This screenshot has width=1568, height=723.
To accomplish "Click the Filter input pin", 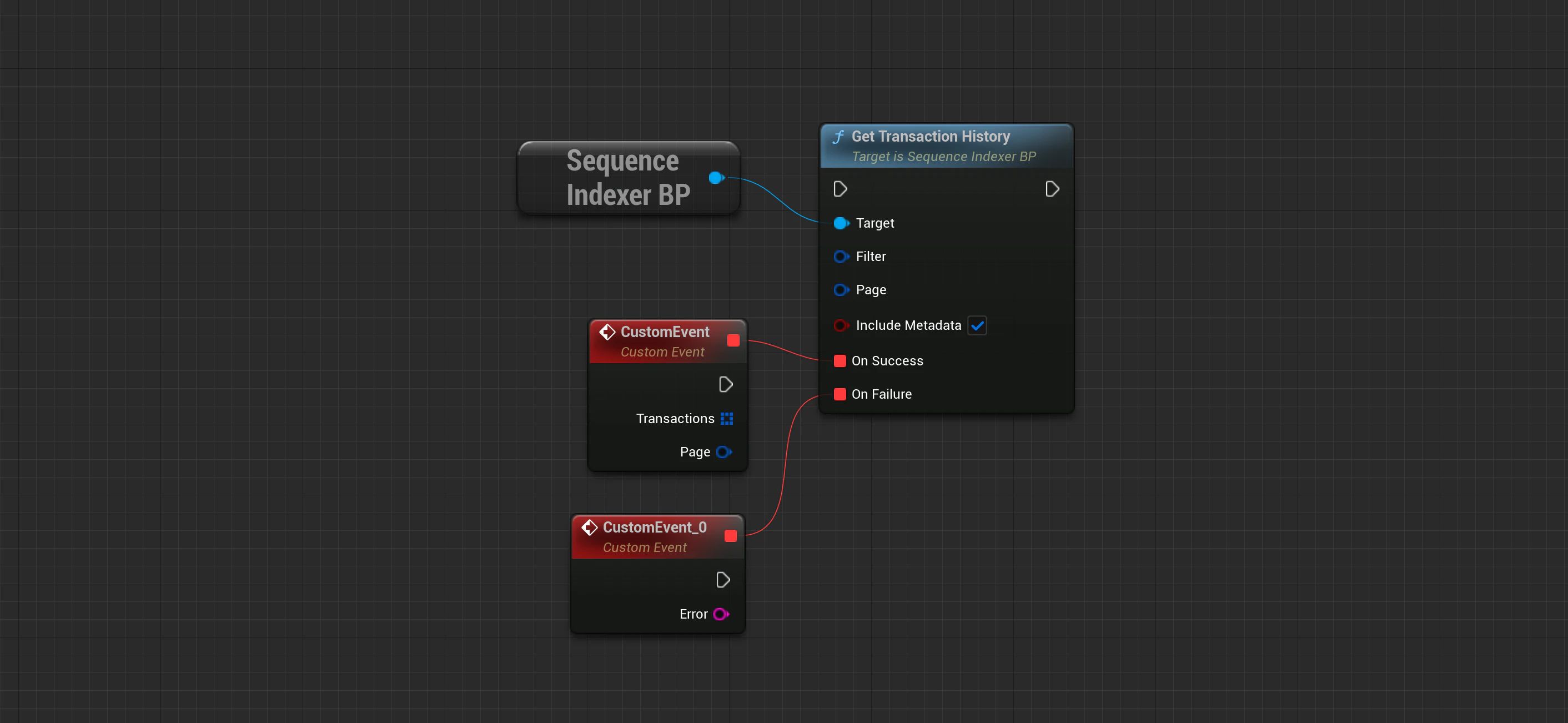I will tap(841, 257).
